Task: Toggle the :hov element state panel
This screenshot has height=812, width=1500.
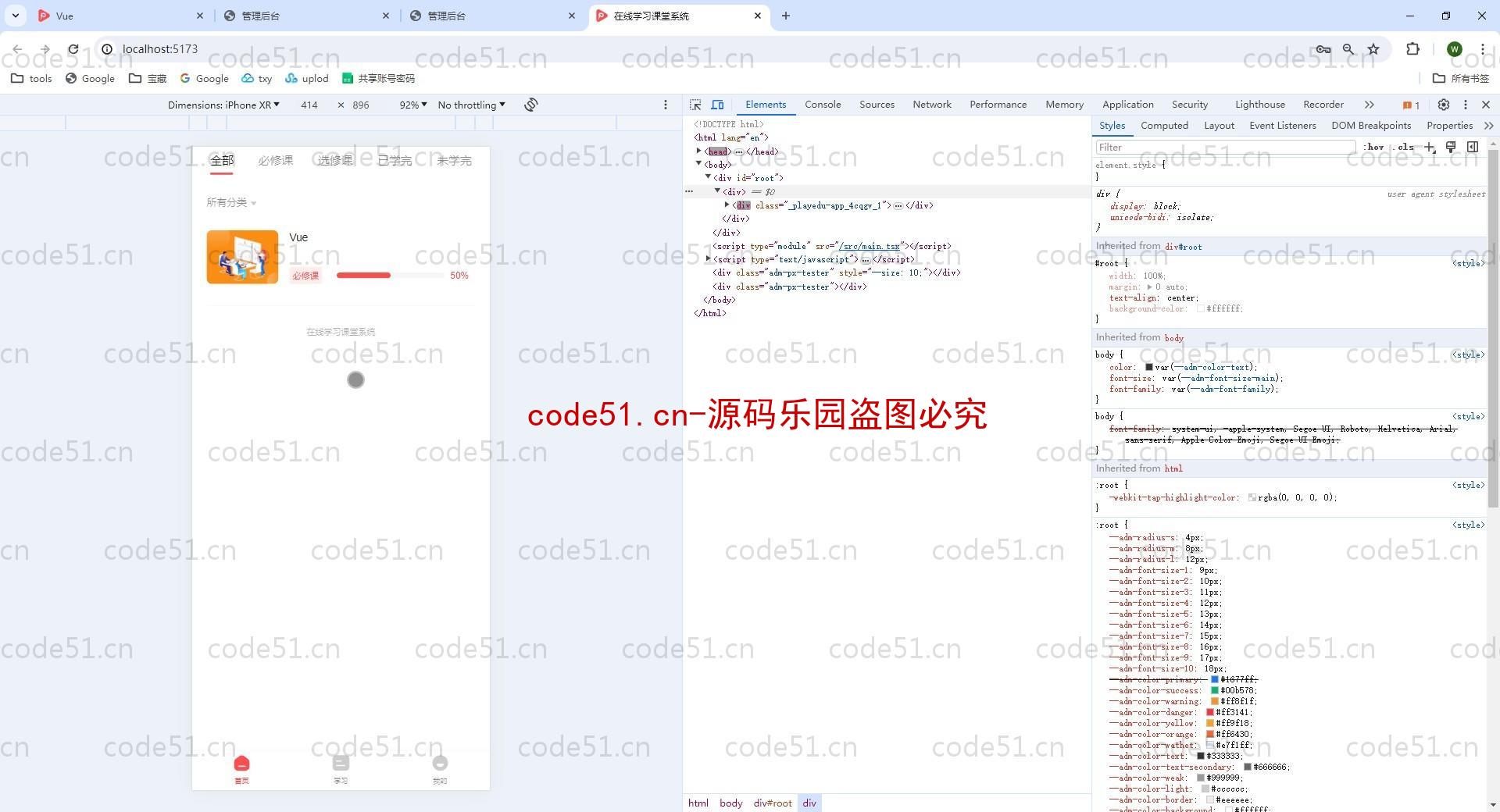Action: click(1373, 147)
